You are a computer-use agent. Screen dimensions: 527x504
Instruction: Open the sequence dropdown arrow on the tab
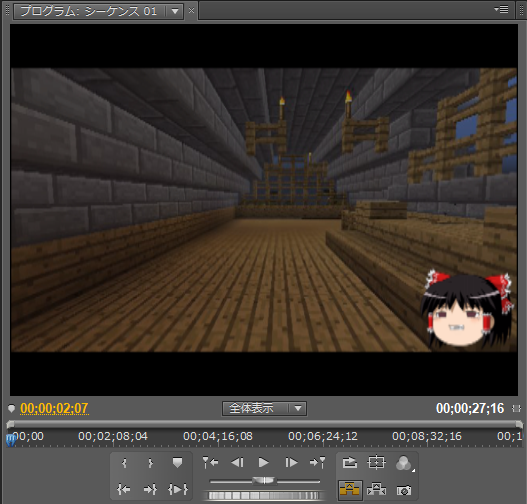tap(175, 11)
